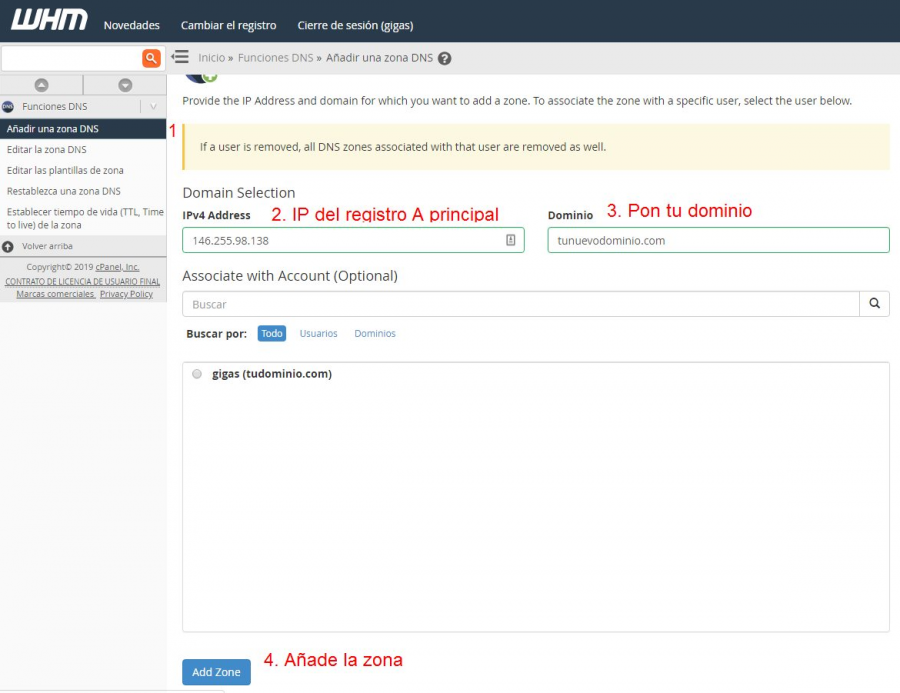This screenshot has height=693, width=900.
Task: Toggle the sidebar collapse menu icon
Action: click(x=181, y=57)
